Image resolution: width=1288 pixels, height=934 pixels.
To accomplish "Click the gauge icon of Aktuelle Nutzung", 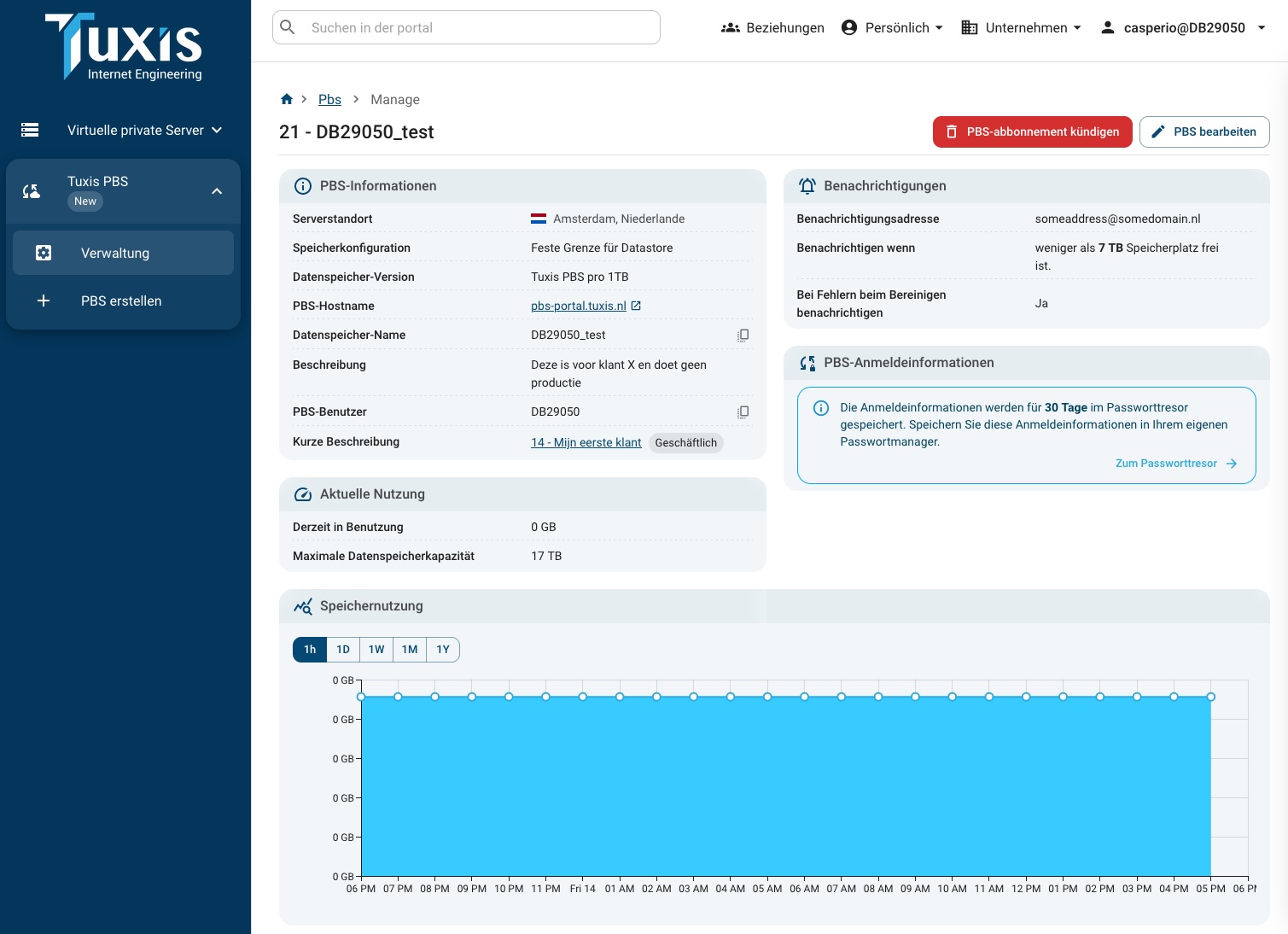I will (x=303, y=494).
